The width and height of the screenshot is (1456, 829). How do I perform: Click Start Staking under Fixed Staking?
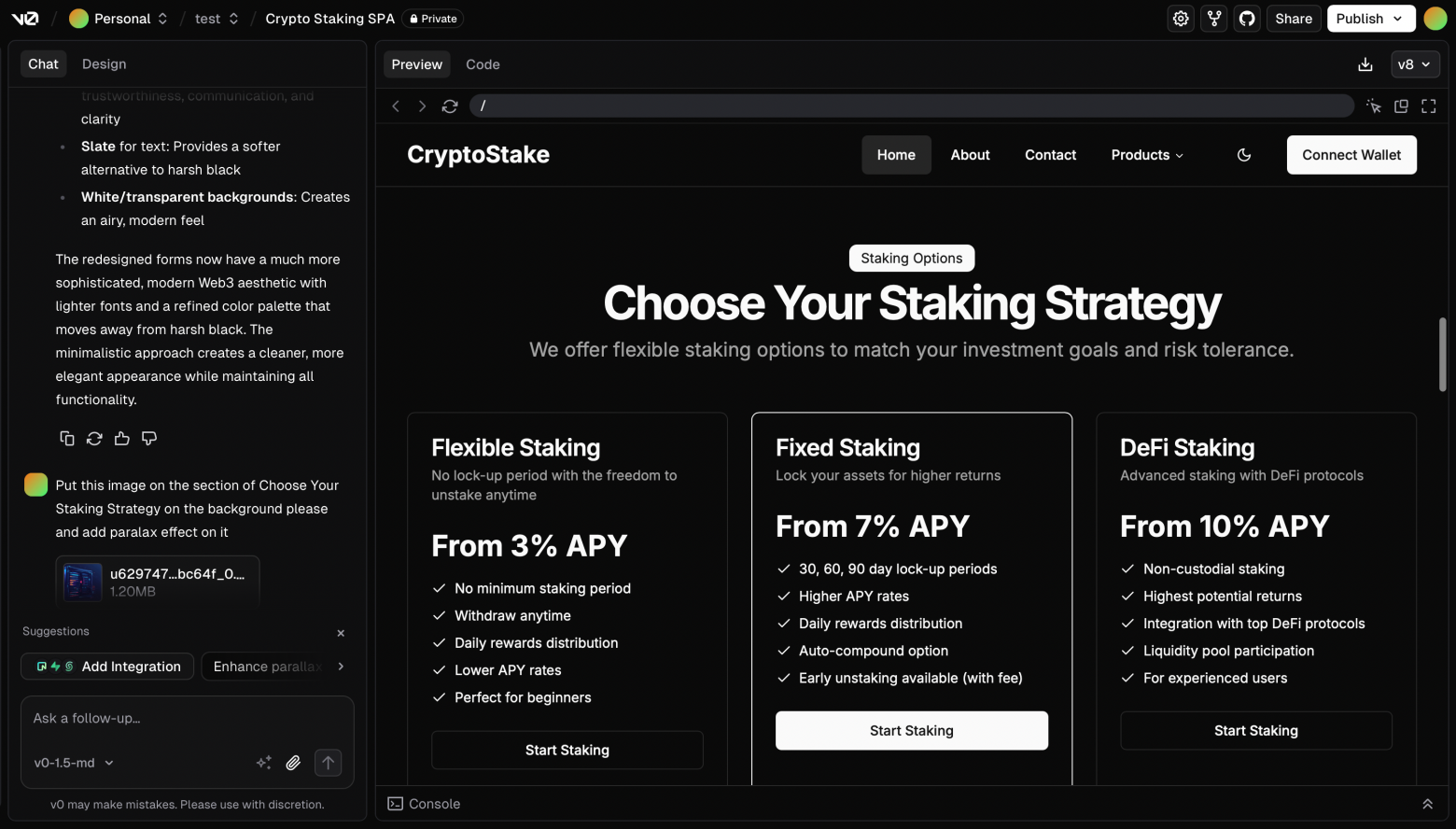[x=911, y=731]
